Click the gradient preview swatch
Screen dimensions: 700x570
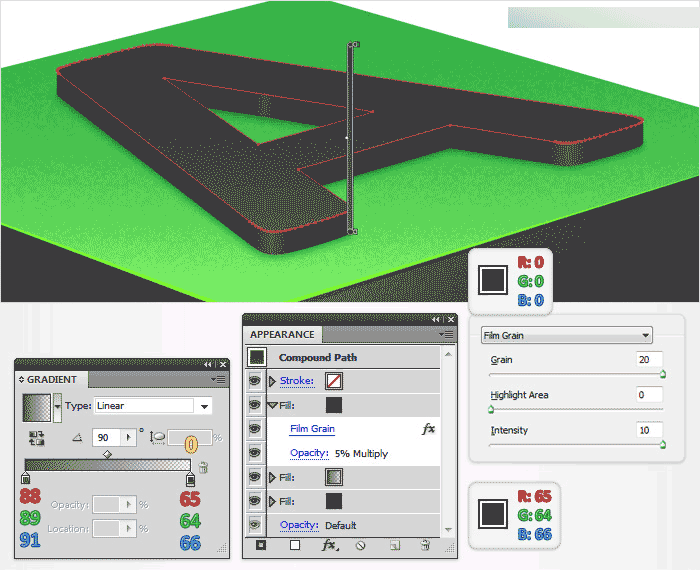[37, 408]
